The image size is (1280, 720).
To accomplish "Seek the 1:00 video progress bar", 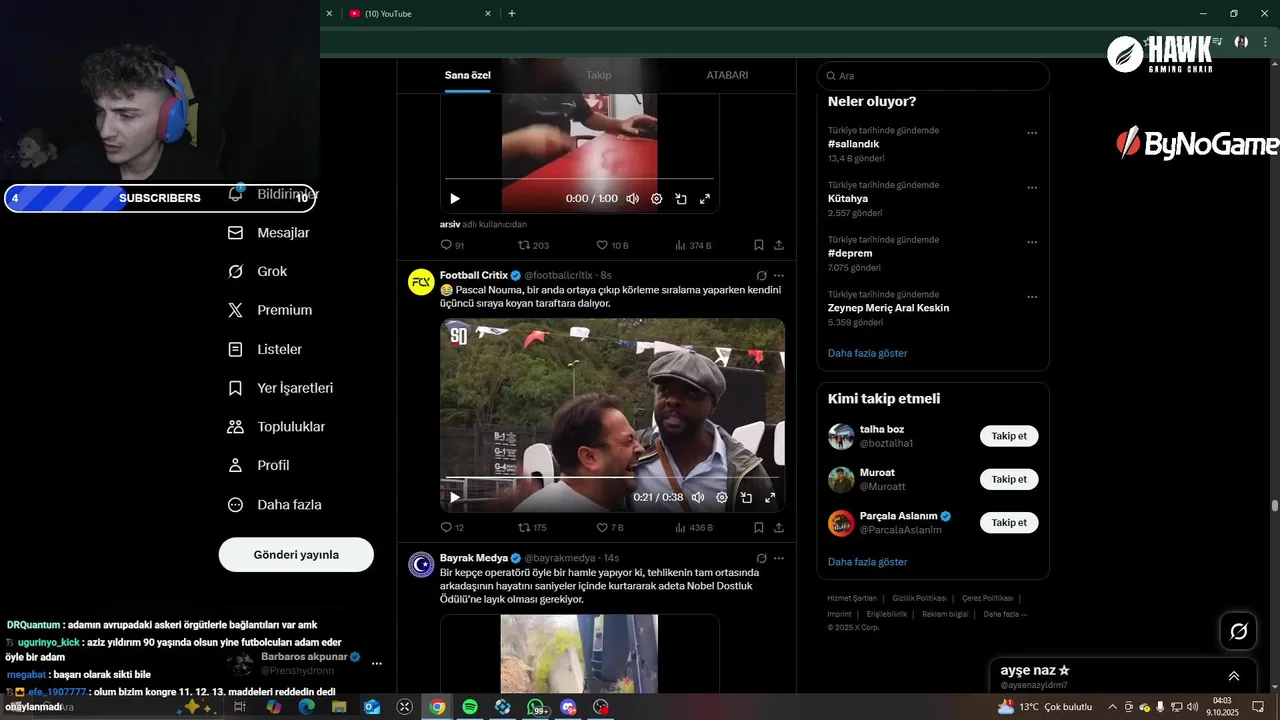I will (580, 179).
